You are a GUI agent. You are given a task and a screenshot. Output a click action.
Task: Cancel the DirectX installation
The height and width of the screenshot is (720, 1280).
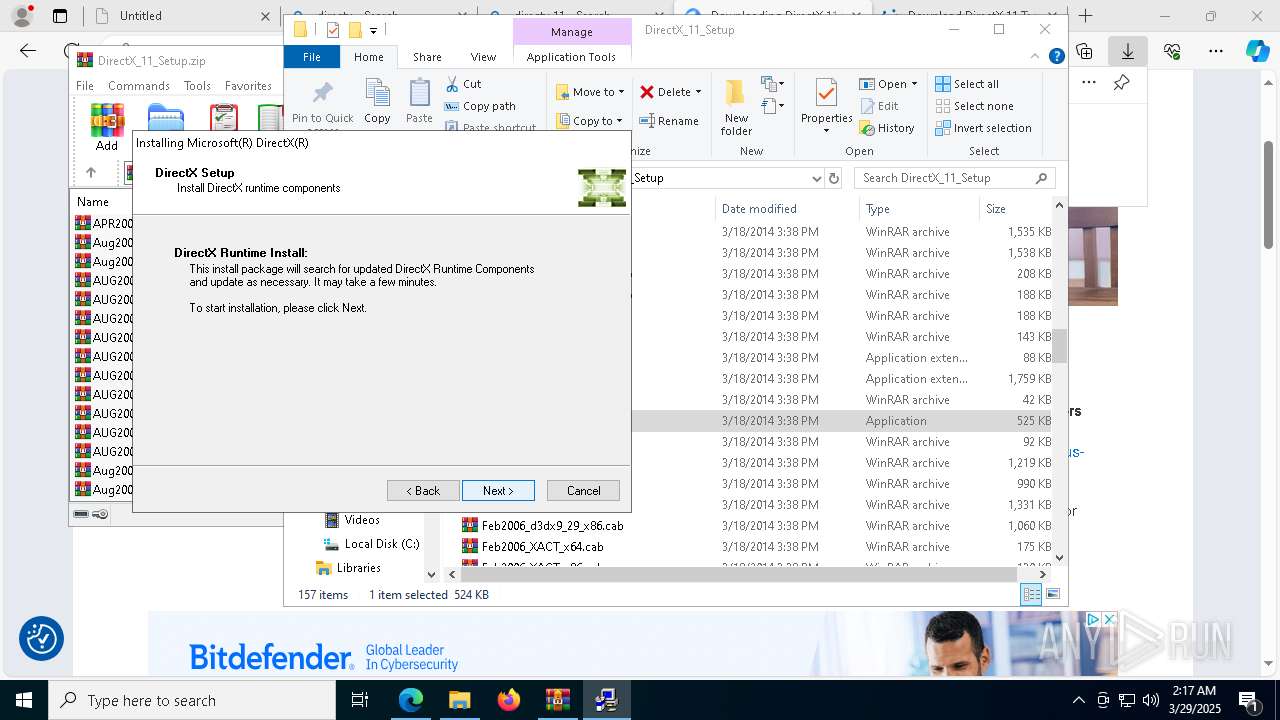pyautogui.click(x=583, y=491)
